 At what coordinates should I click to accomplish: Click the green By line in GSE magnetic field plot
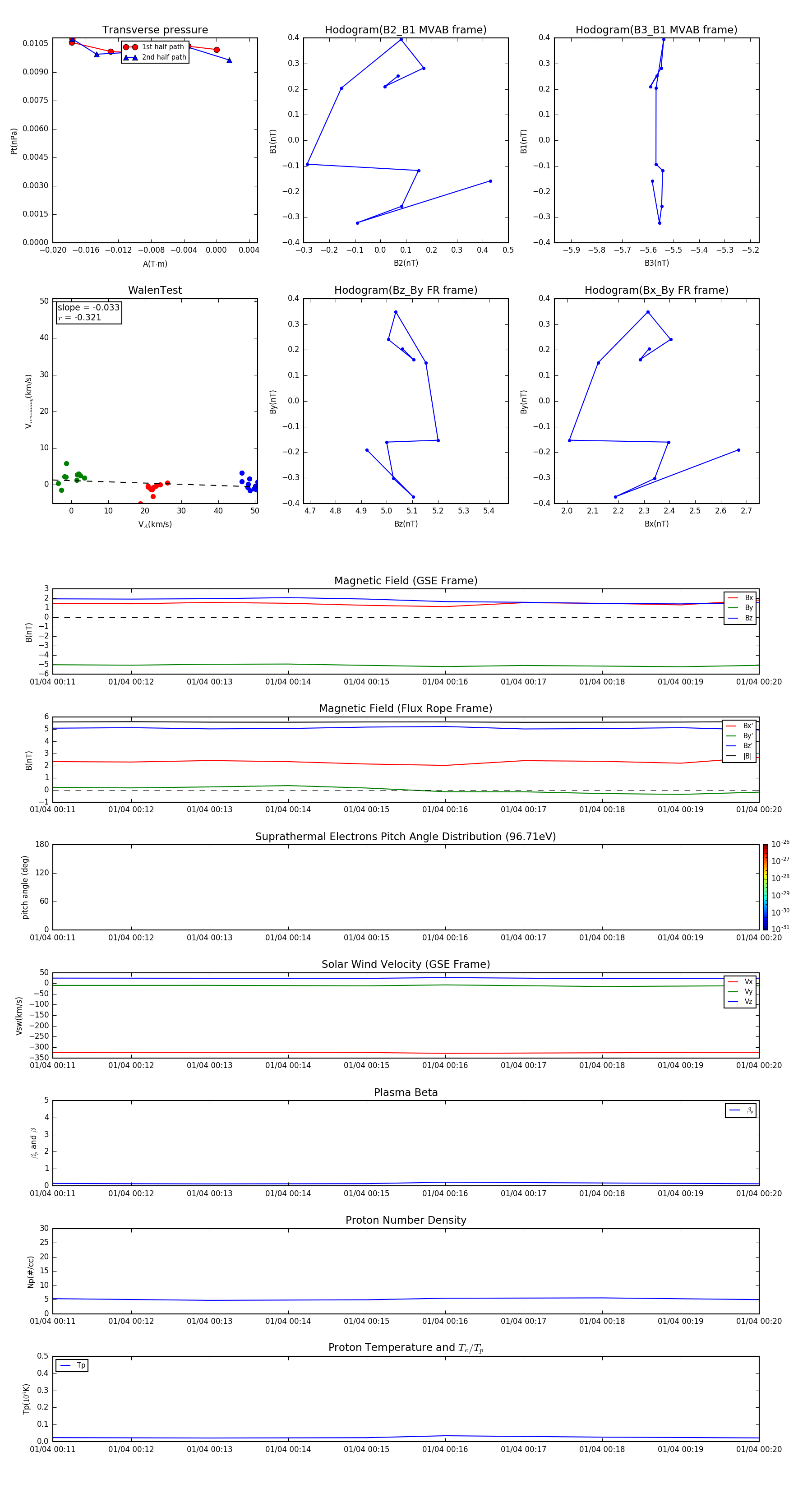pos(406,665)
